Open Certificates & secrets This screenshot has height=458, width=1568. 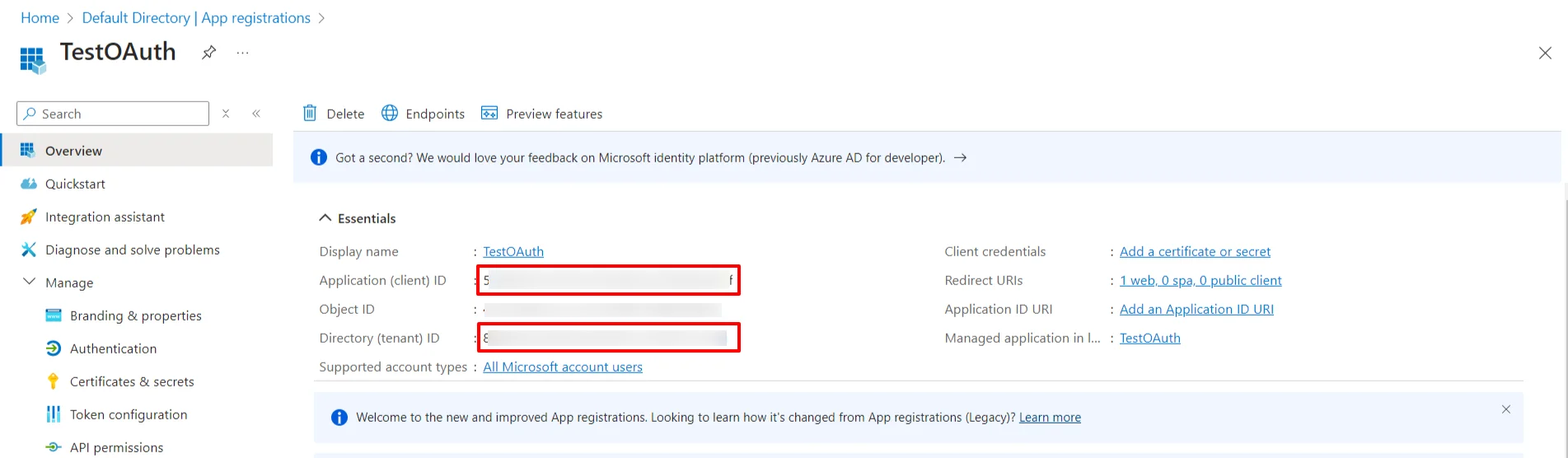pos(132,381)
